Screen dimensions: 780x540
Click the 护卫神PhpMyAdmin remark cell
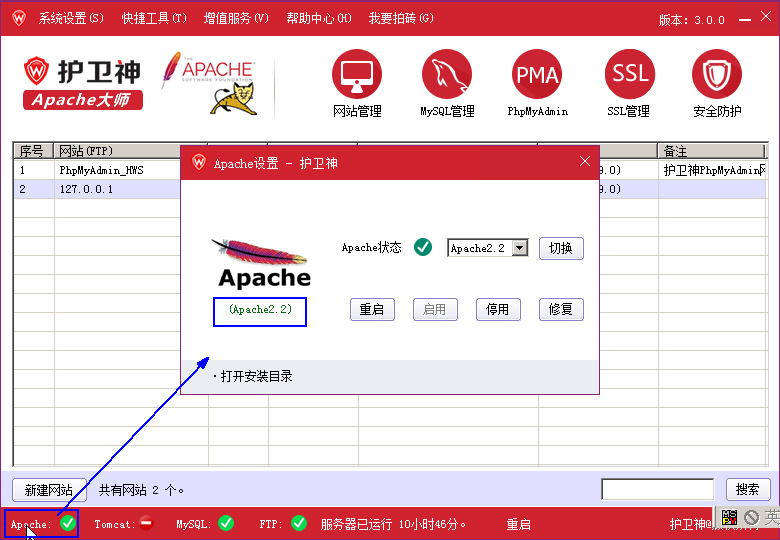point(712,170)
